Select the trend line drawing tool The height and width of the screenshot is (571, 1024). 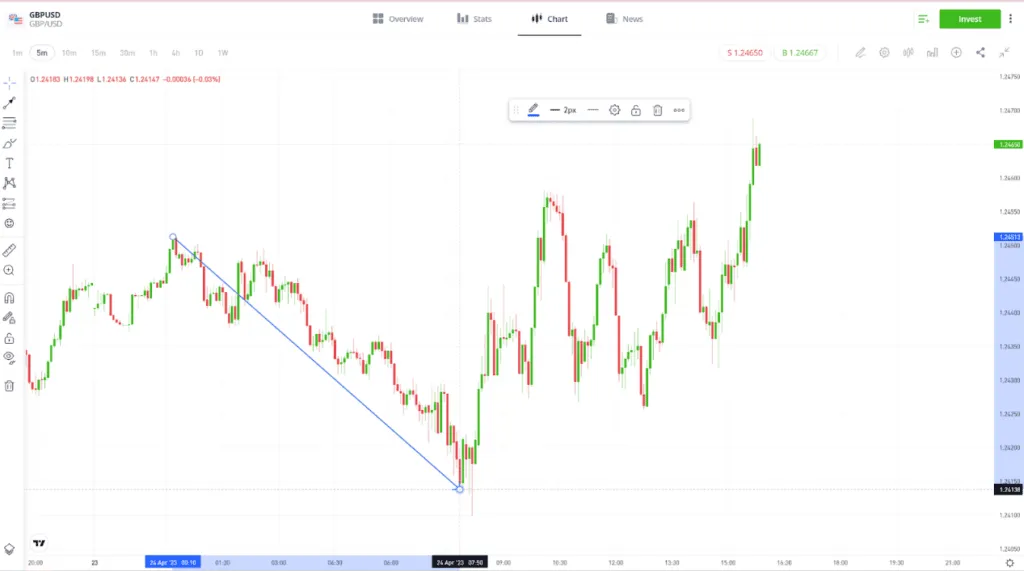click(9, 103)
